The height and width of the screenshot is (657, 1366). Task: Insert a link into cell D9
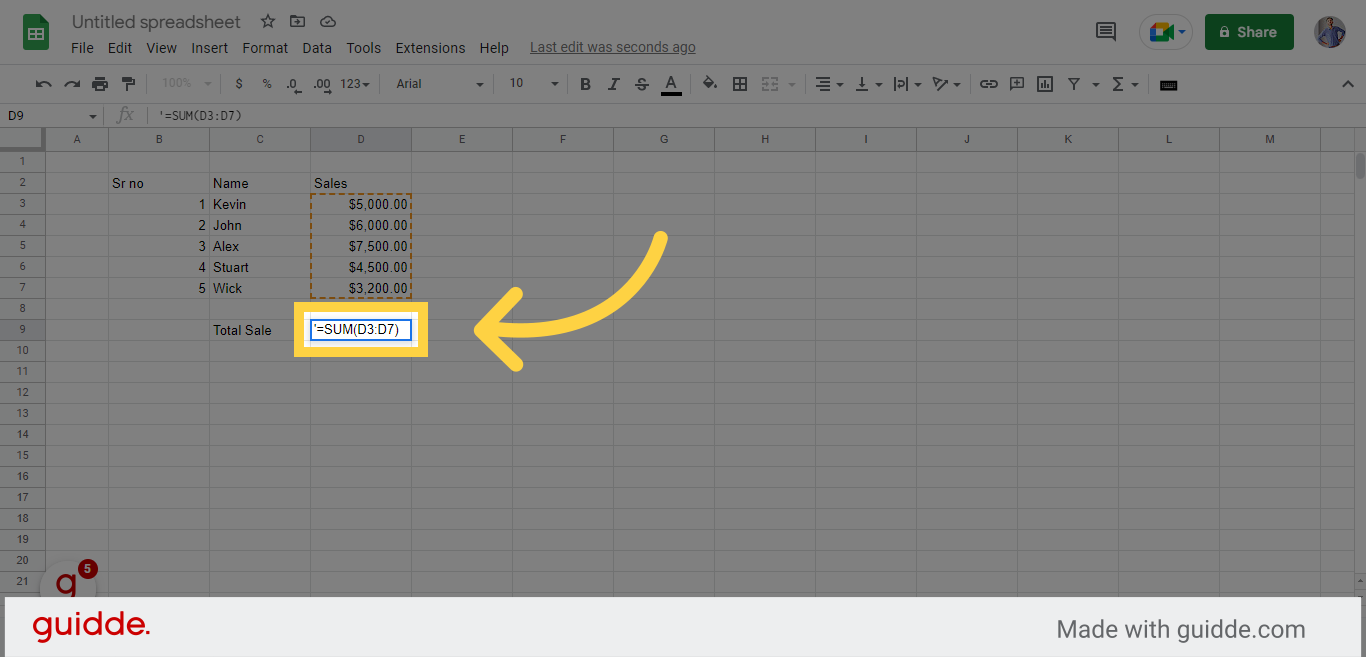(988, 84)
